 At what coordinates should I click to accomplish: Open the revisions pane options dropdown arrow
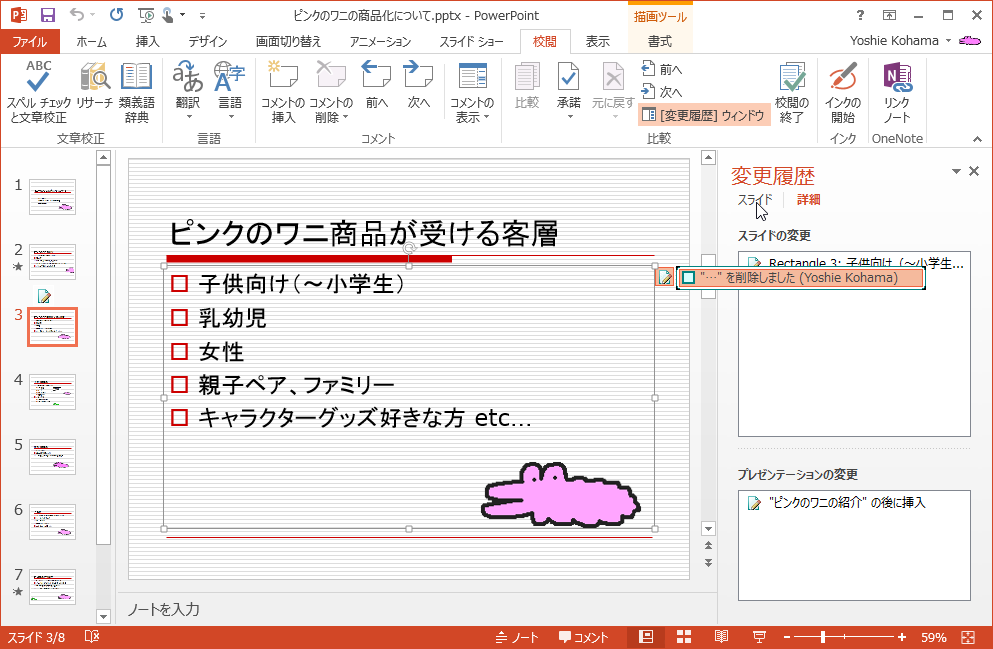(x=955, y=172)
